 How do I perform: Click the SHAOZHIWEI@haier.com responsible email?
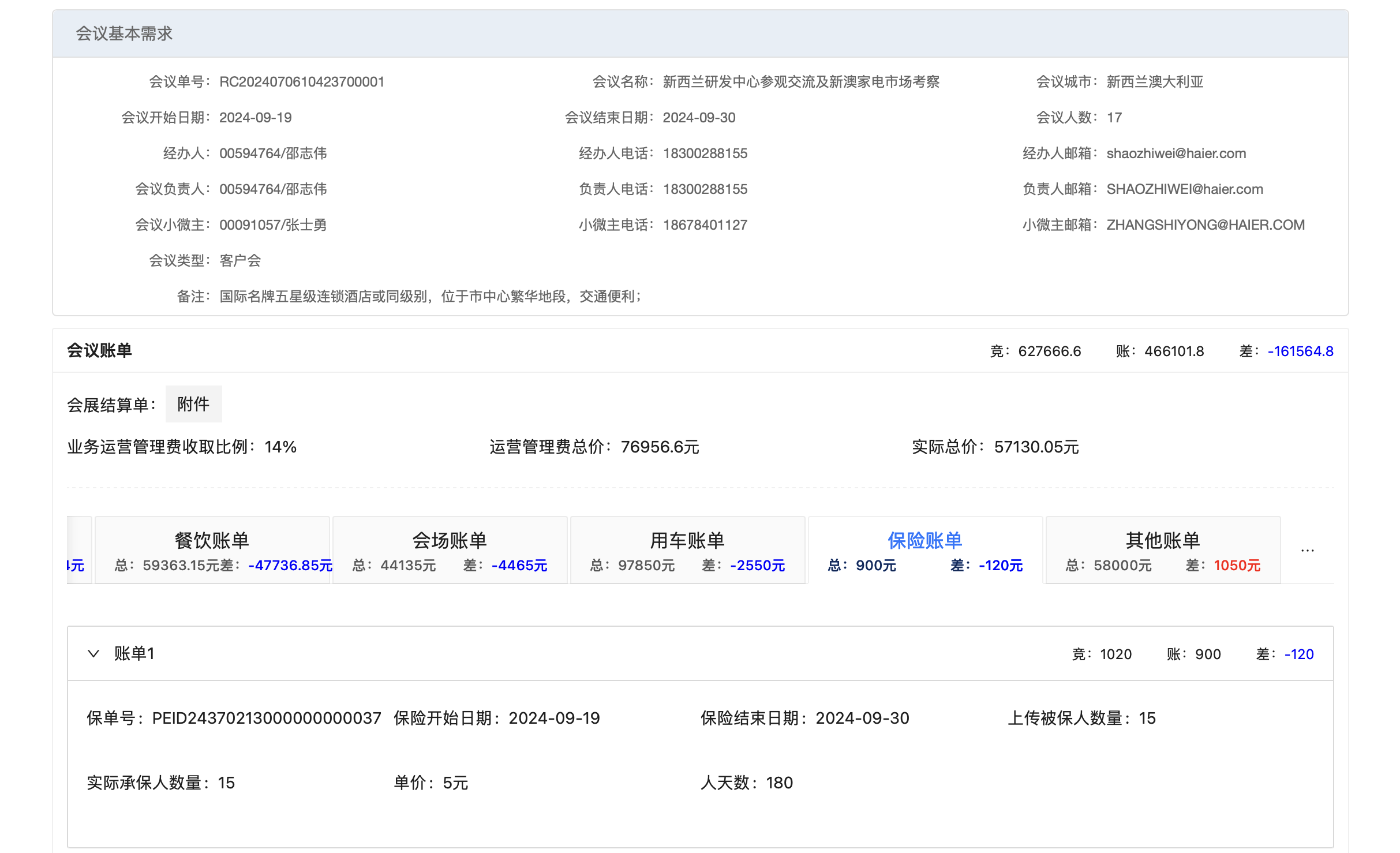1184,189
